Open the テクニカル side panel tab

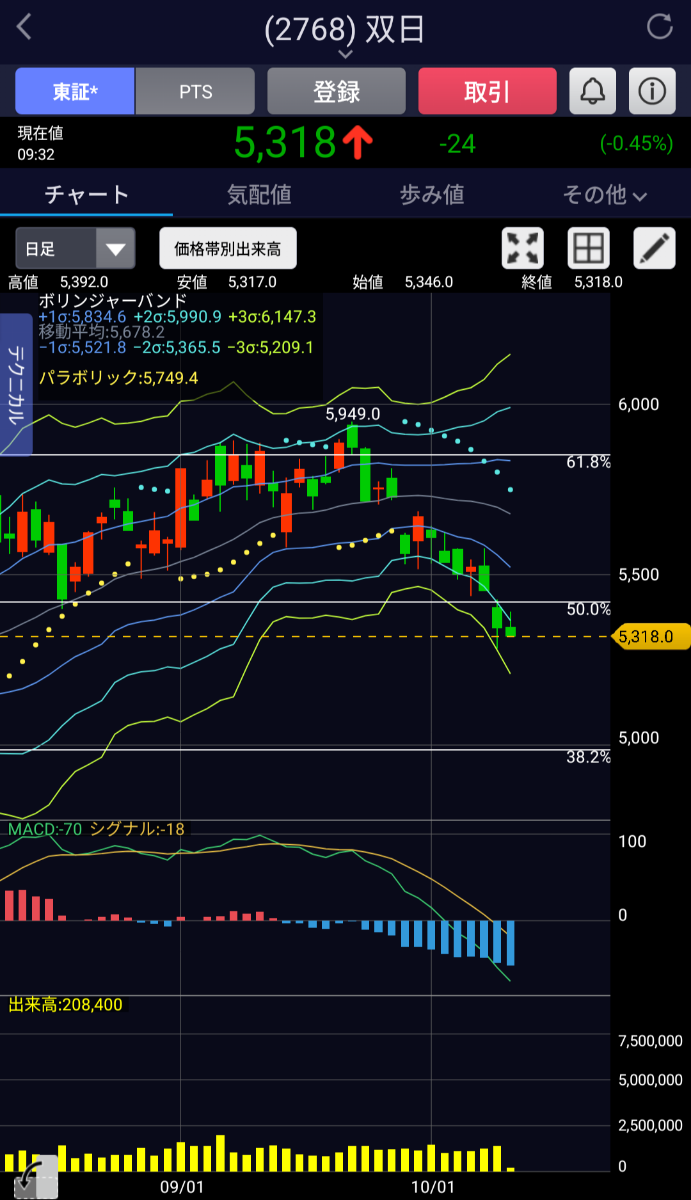(16, 385)
